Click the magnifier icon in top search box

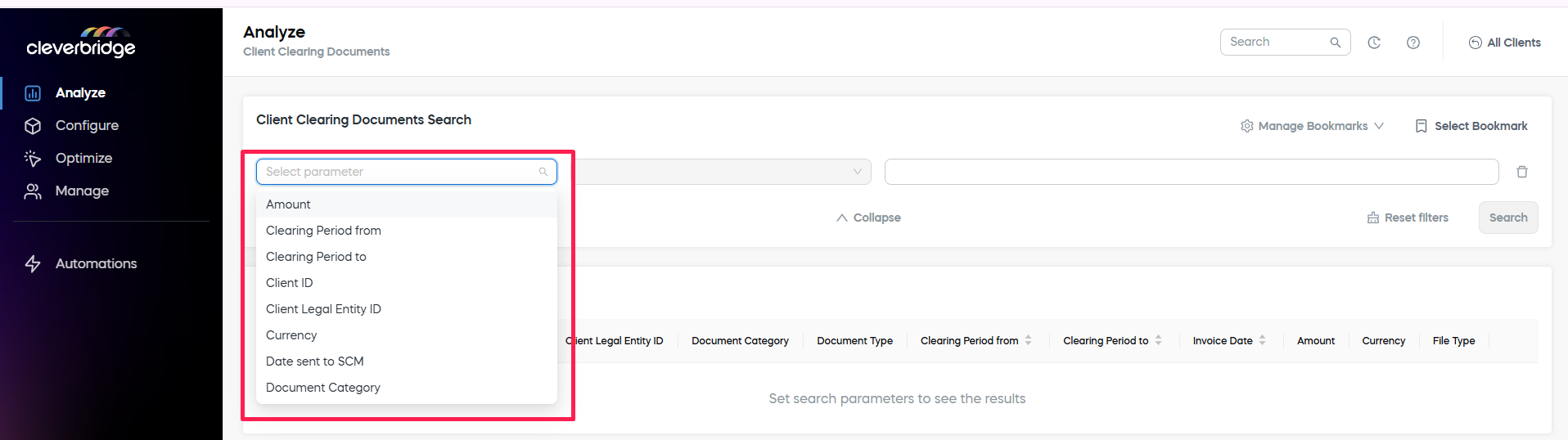[x=1336, y=43]
